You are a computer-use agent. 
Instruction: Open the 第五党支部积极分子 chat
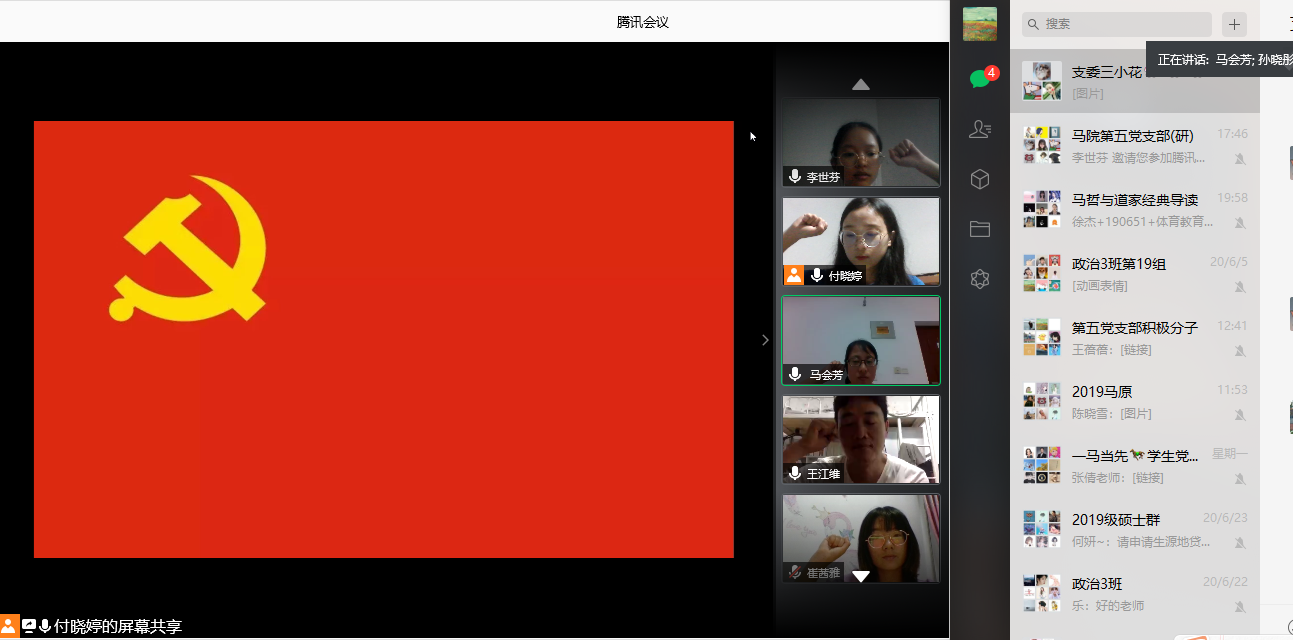1135,337
